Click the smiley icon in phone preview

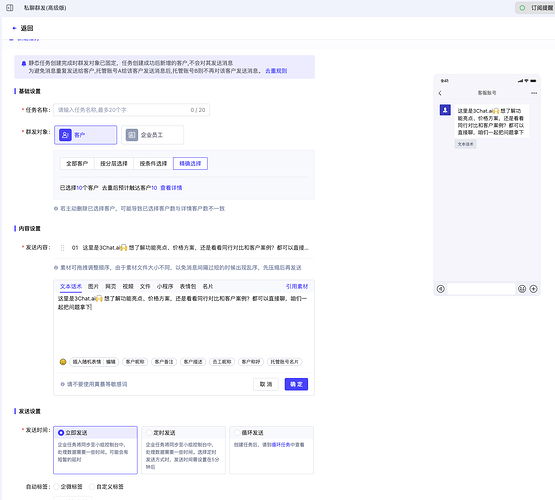(522, 289)
